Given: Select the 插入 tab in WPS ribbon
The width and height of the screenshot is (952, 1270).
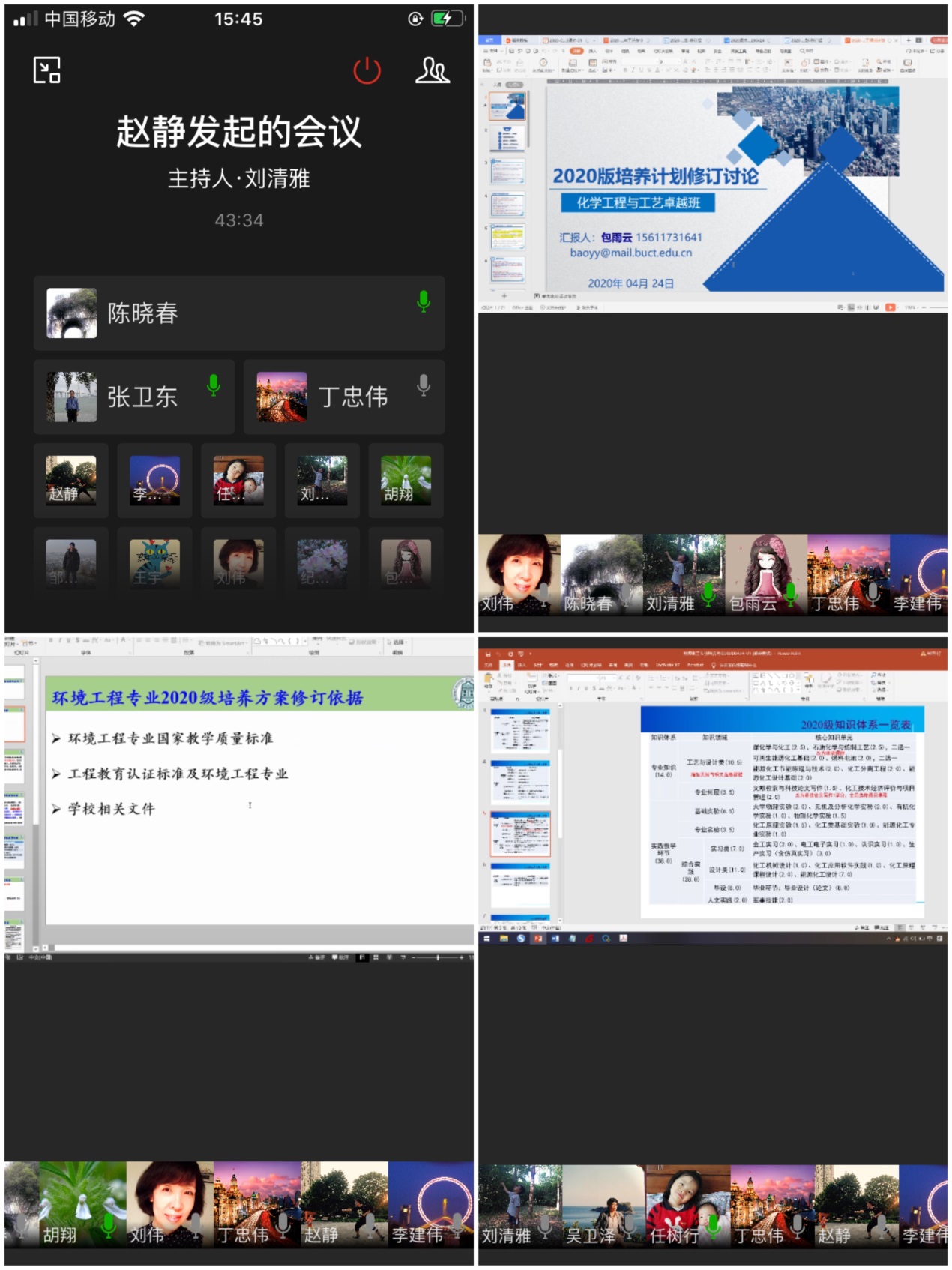Looking at the screenshot, I should [592, 51].
